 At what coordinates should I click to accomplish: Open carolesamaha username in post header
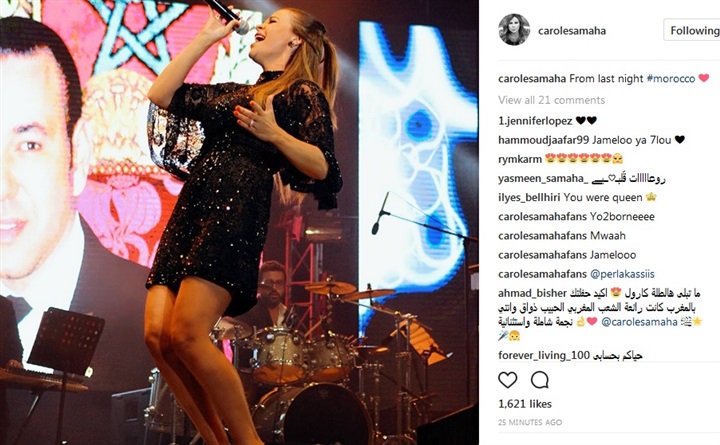[572, 31]
